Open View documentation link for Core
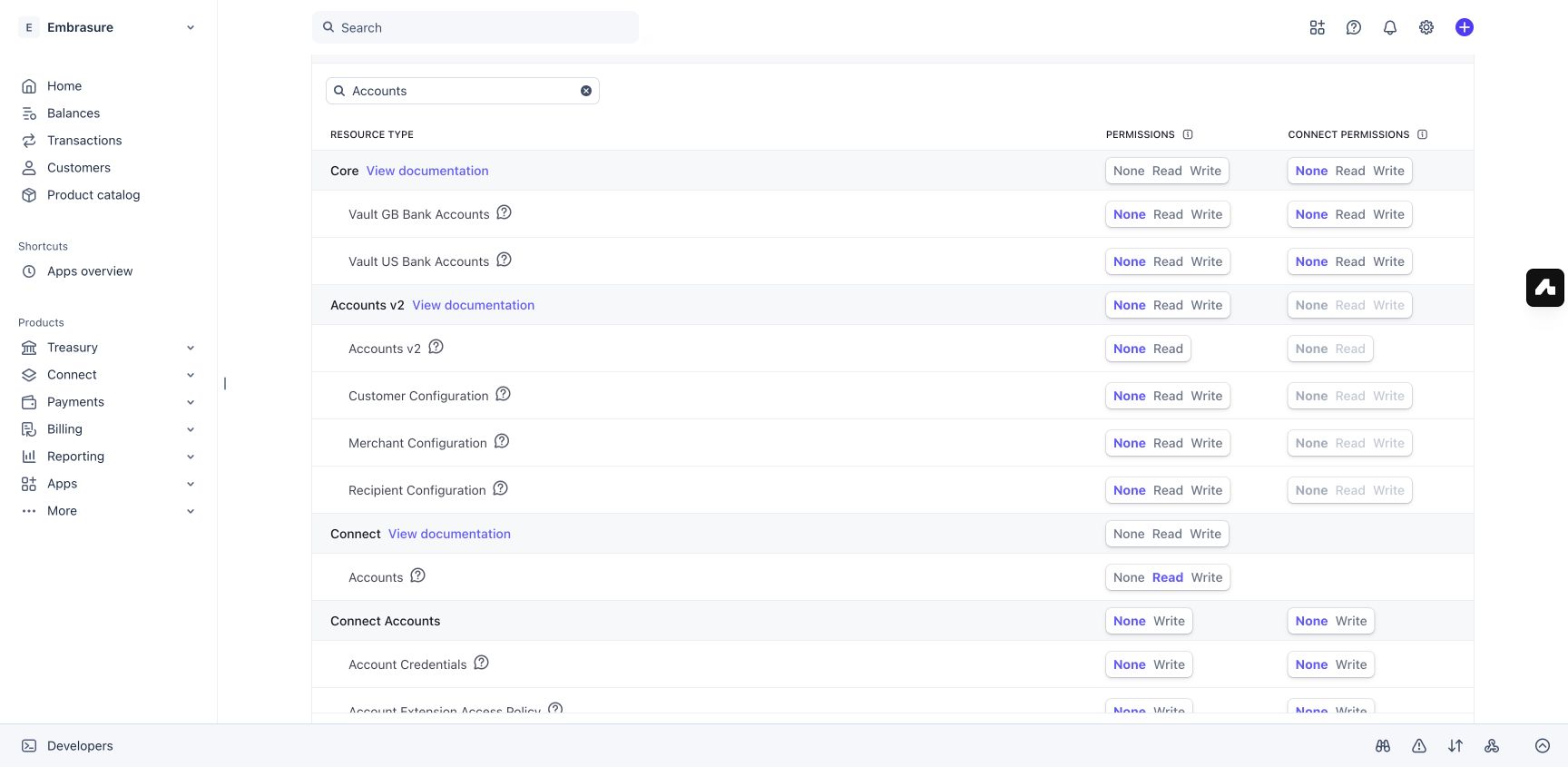1568x767 pixels. (427, 171)
